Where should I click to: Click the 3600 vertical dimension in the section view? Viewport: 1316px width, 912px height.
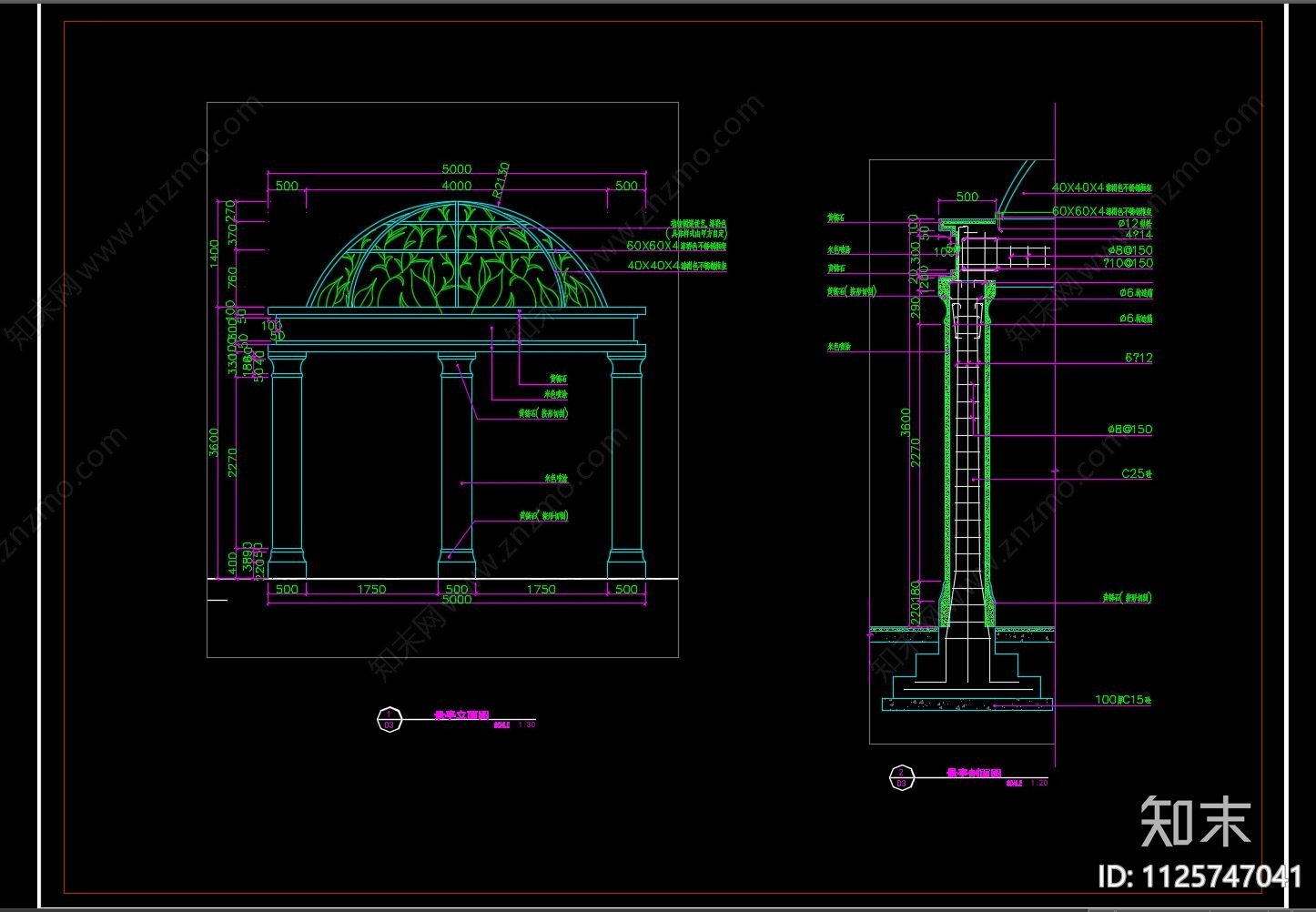pos(905,423)
